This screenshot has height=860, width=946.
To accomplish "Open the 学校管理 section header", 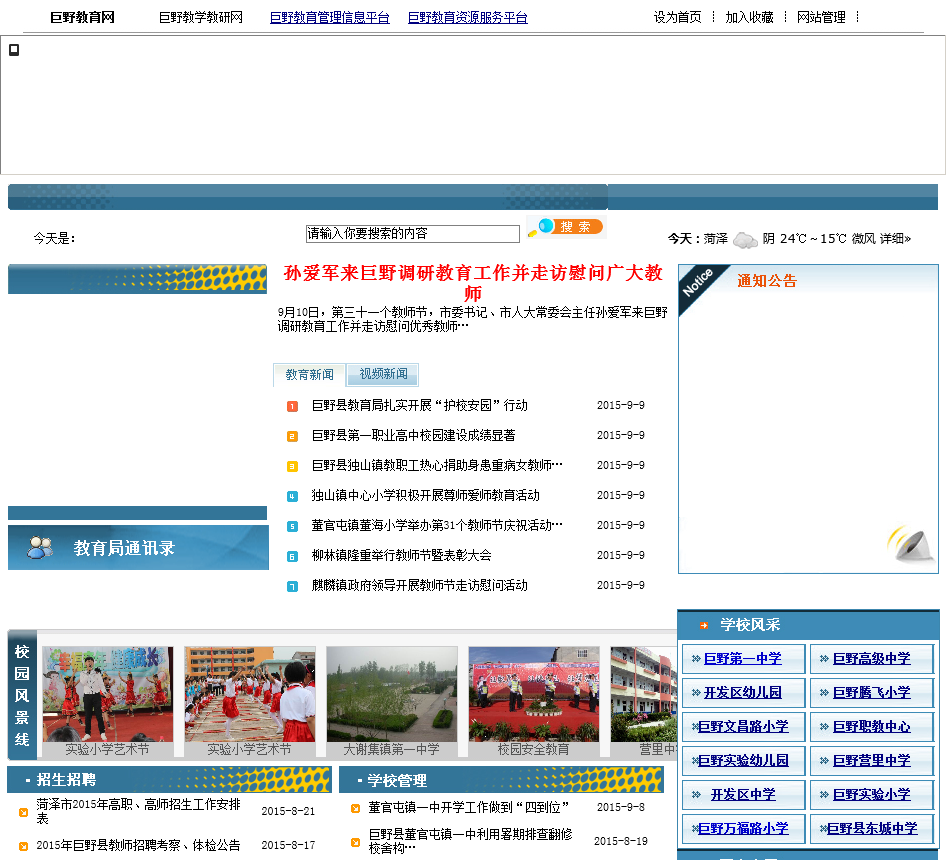I will tap(396, 780).
